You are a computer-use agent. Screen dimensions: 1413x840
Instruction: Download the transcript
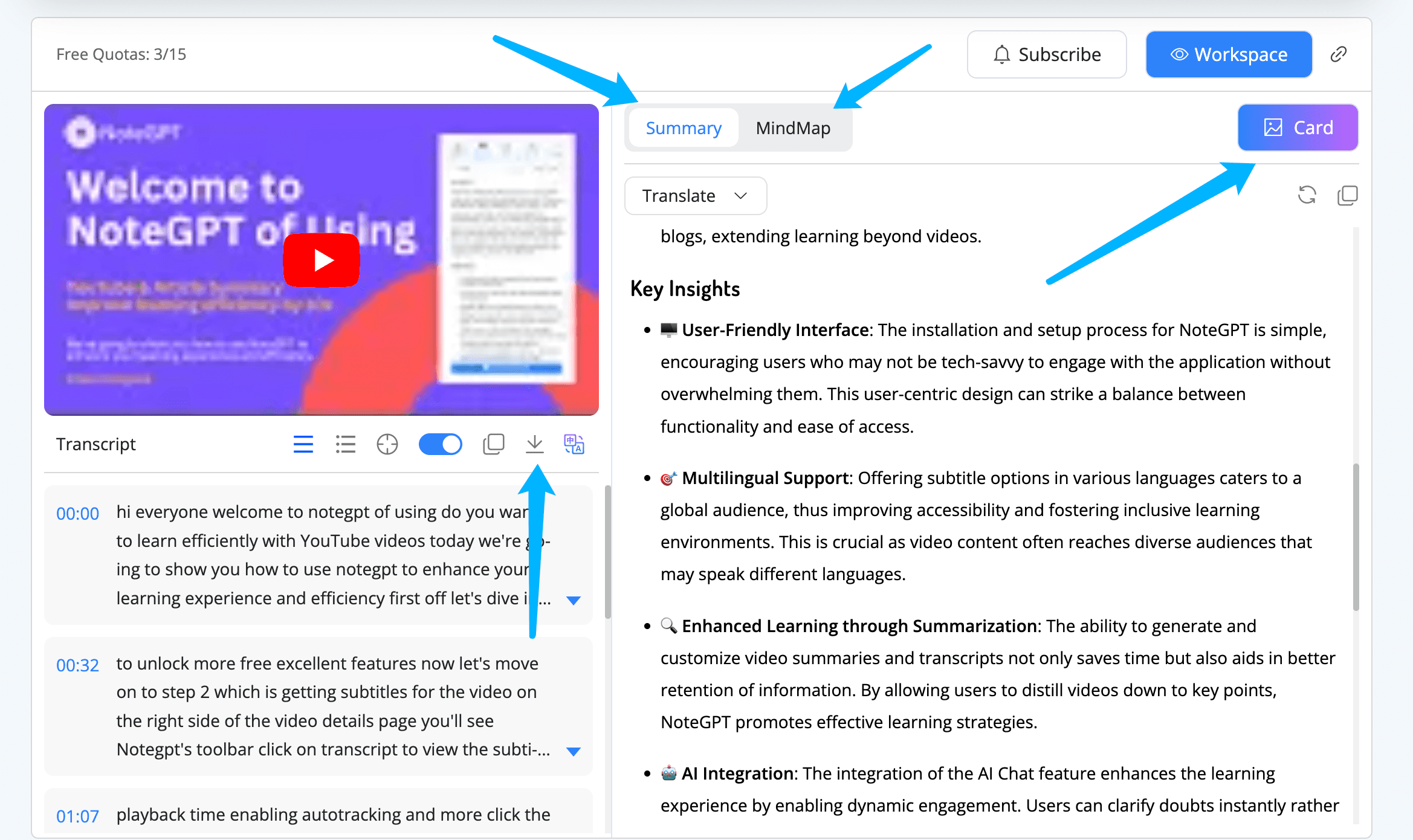(535, 444)
